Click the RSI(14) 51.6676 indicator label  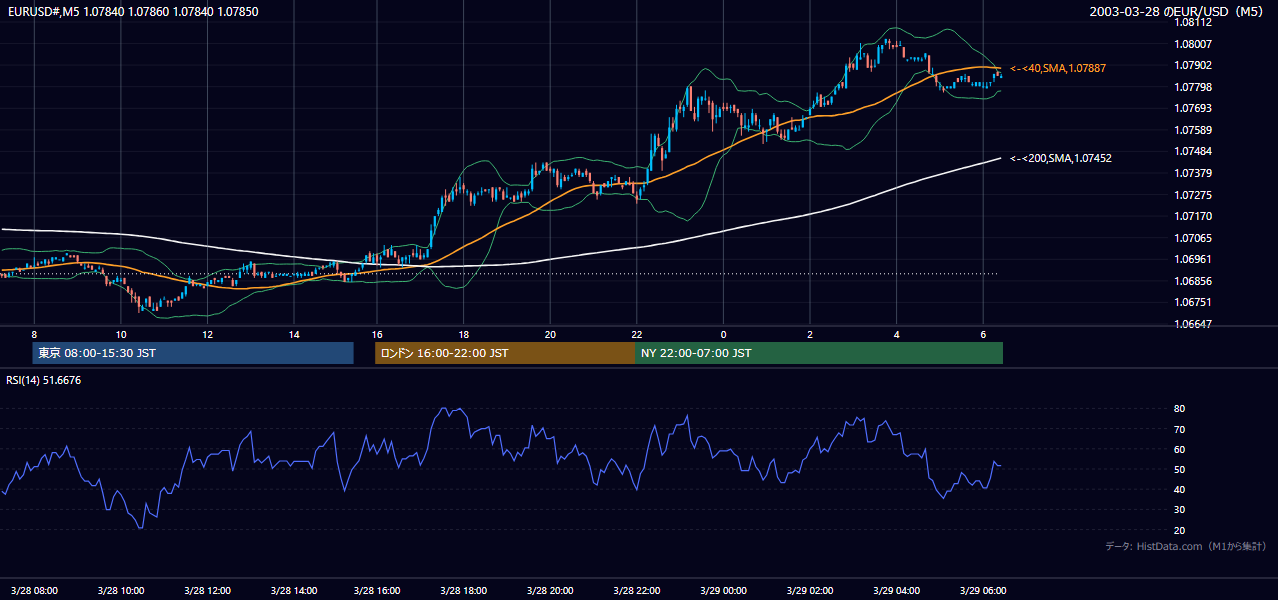pyautogui.click(x=44, y=380)
